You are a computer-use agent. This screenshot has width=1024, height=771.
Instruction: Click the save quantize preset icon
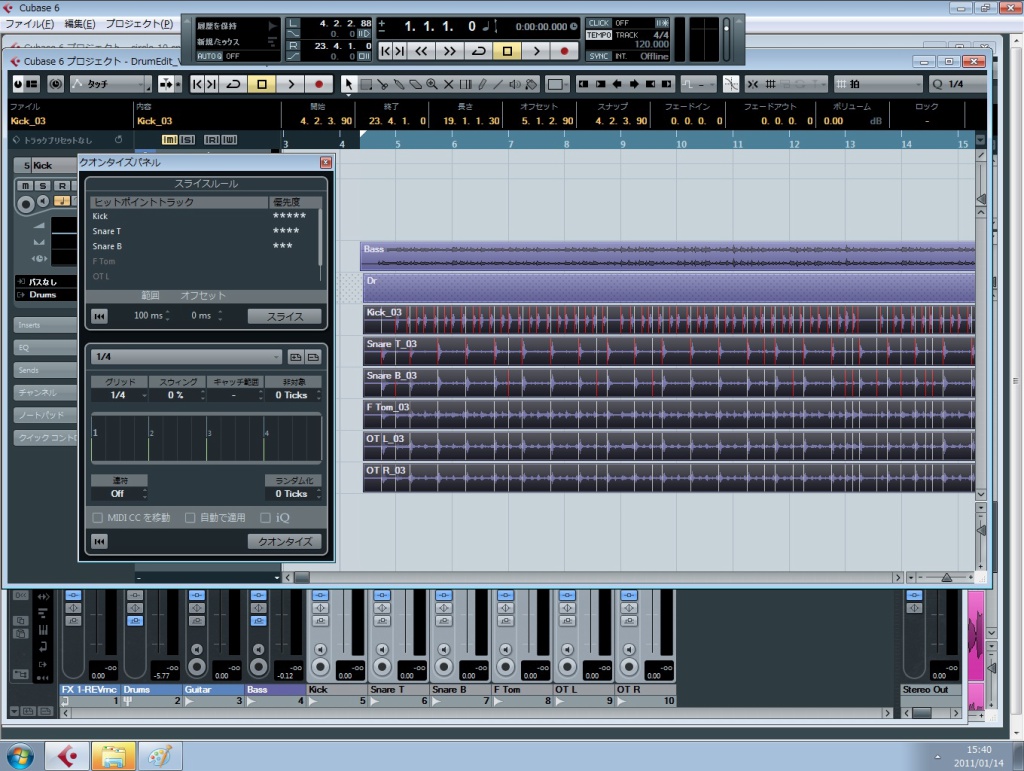pos(296,357)
